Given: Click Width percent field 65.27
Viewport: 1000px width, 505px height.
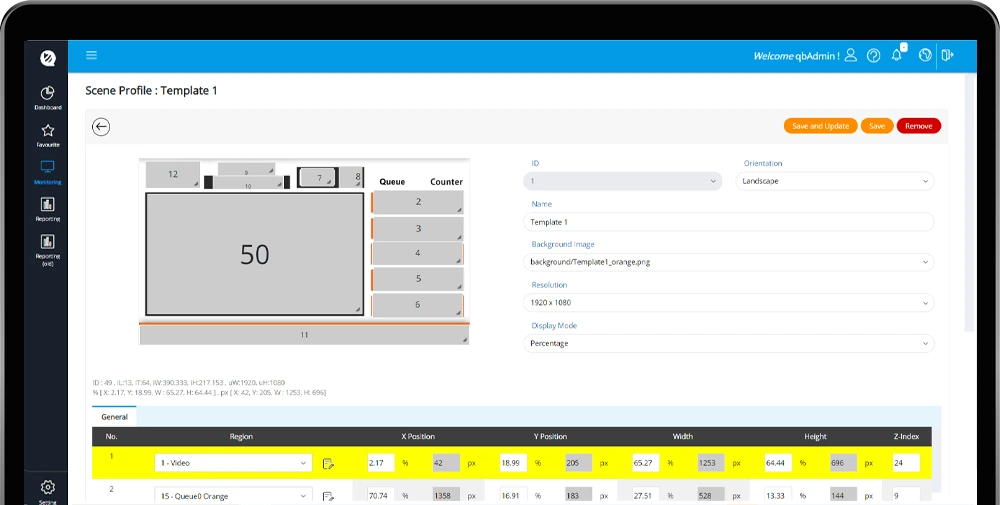Looking at the screenshot, I should pyautogui.click(x=646, y=463).
